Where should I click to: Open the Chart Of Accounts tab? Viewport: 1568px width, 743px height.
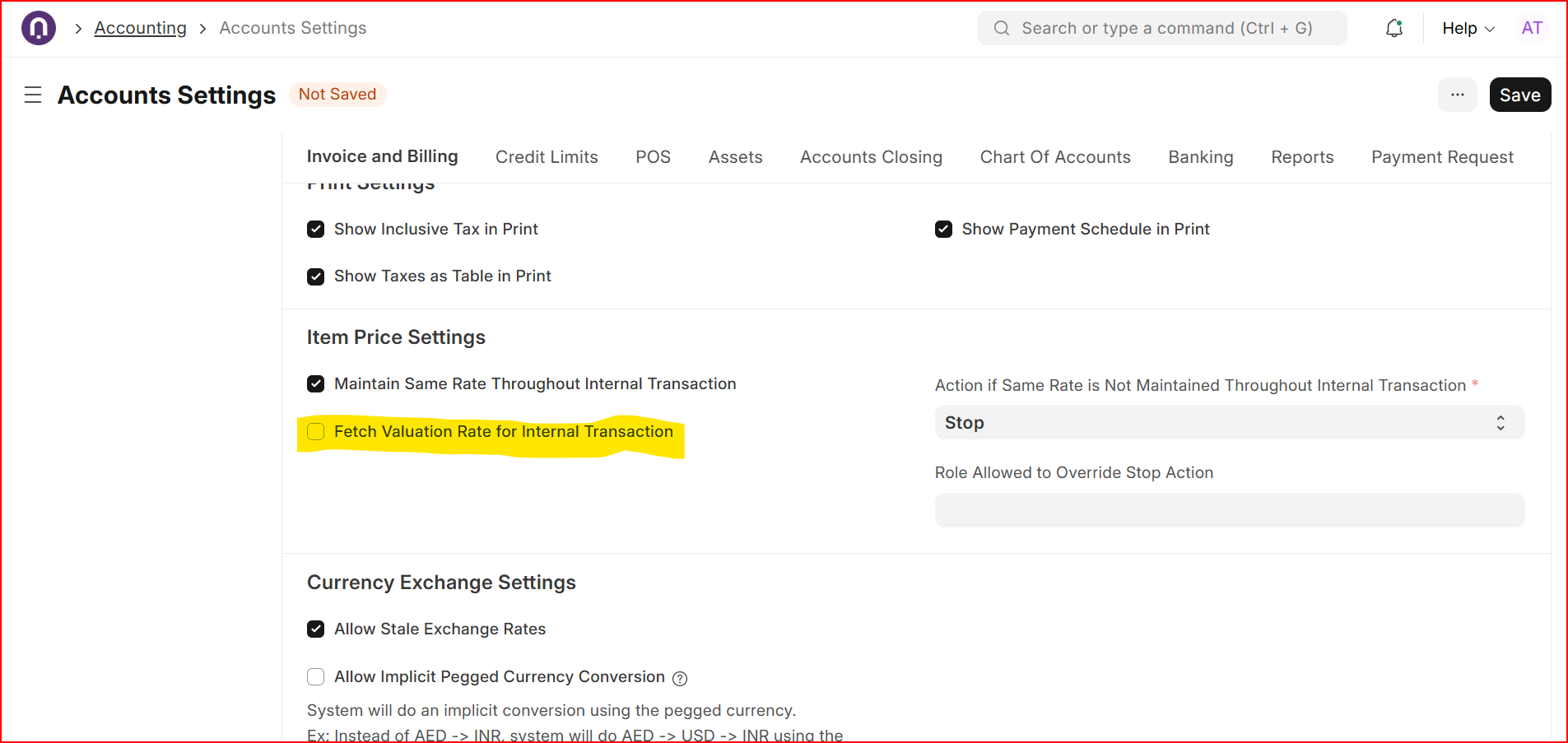click(1054, 157)
